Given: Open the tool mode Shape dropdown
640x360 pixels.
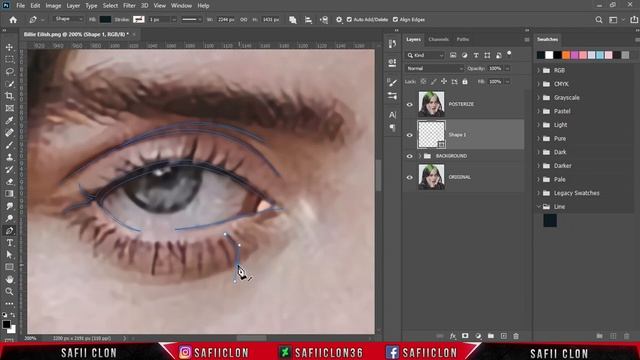Looking at the screenshot, I should click(x=68, y=19).
